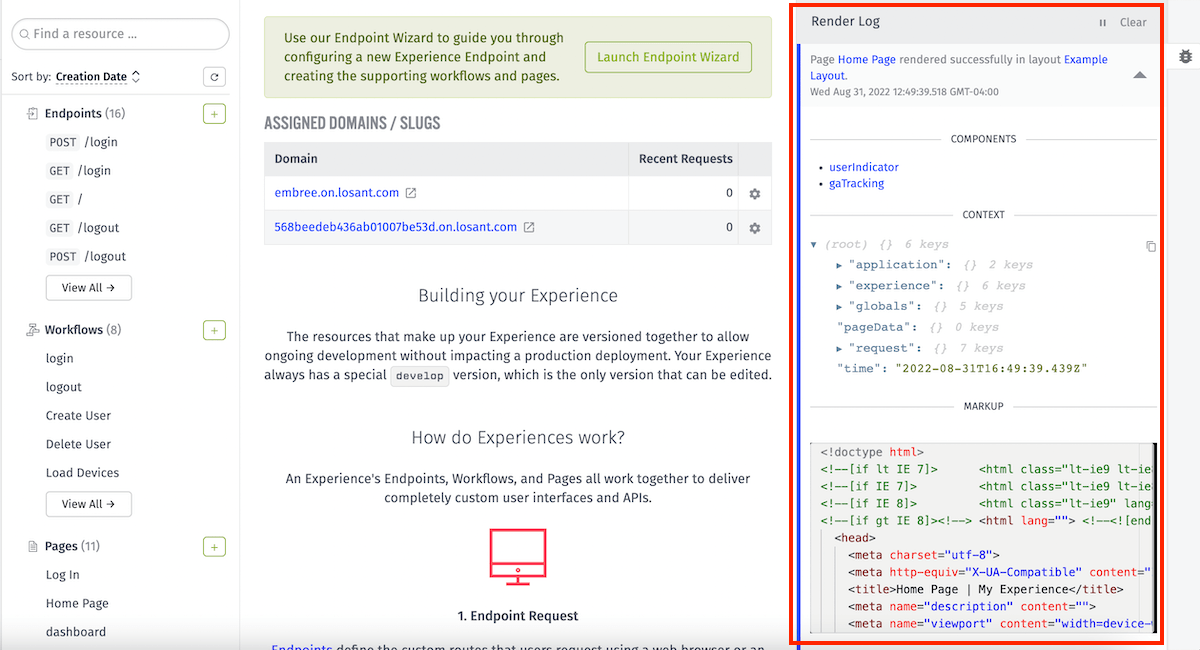
Task: Open settings gear for 568beedeb436ab01007be53d domain
Action: 755,228
